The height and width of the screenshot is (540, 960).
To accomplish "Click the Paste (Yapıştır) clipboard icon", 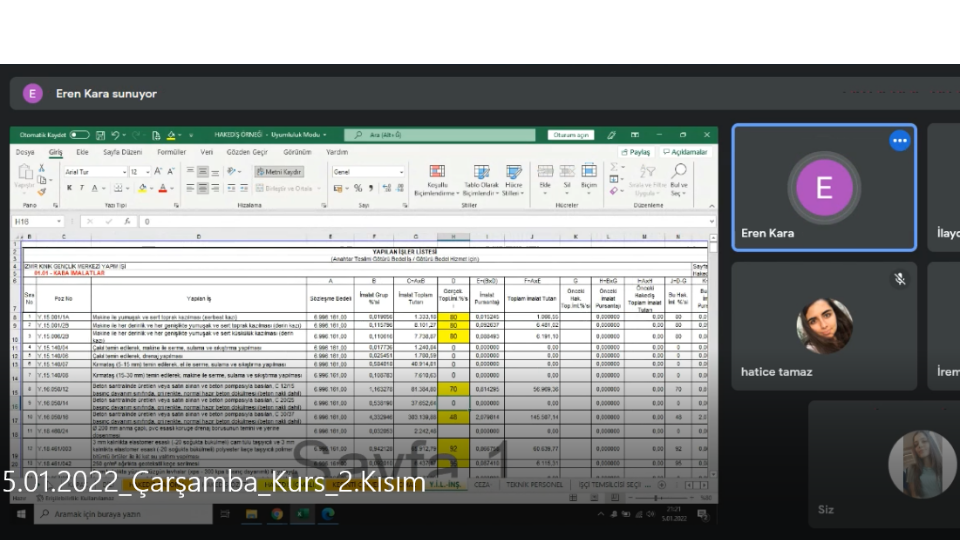I will [x=24, y=171].
